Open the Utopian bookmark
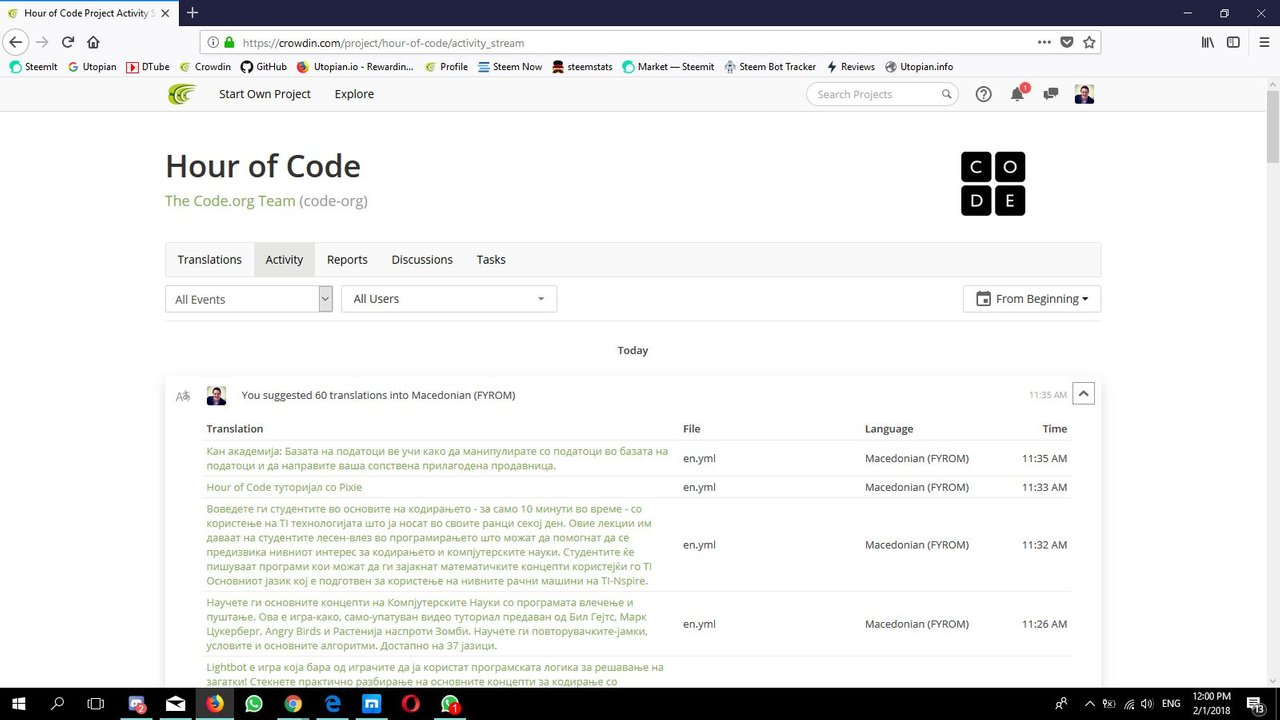This screenshot has width=1280, height=720. 92,67
